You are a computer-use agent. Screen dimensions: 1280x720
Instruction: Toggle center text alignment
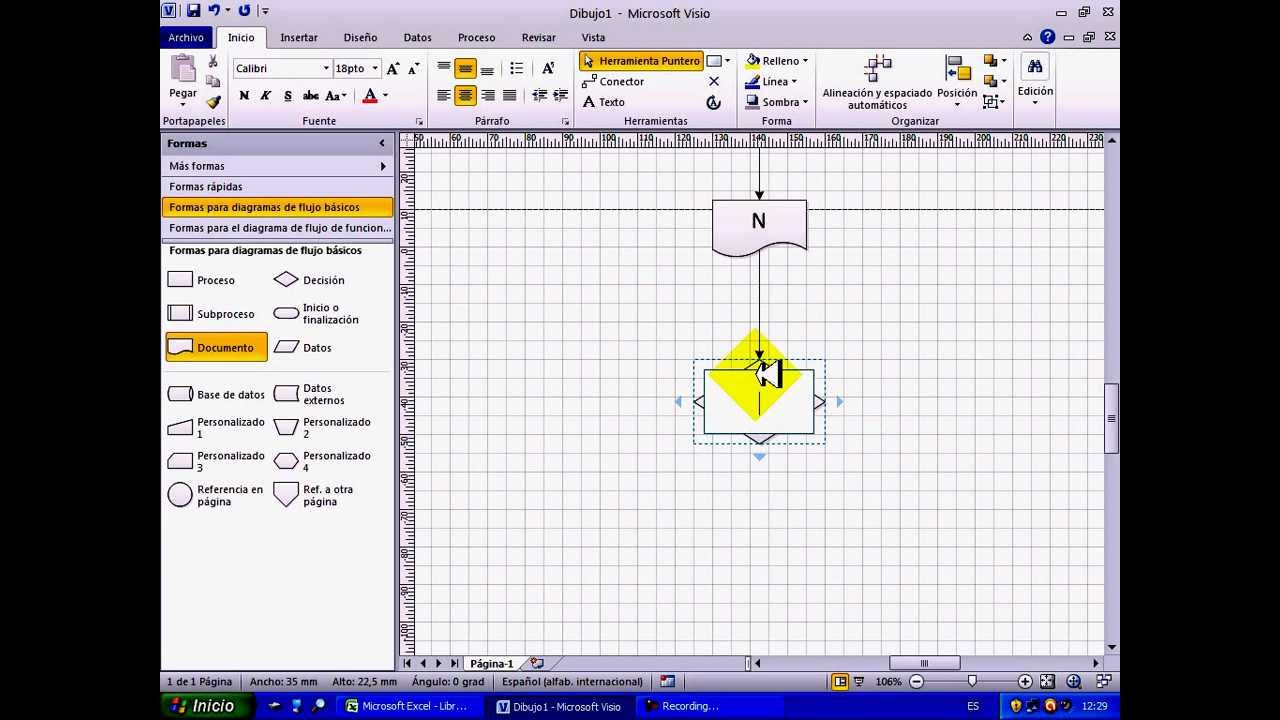pos(465,96)
